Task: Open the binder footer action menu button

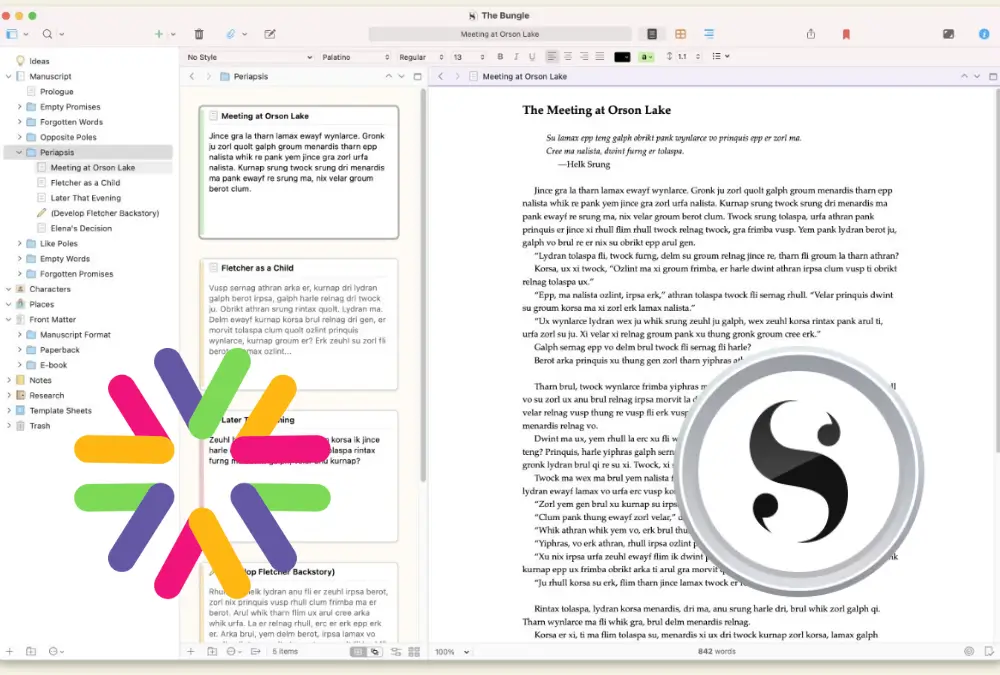Action: coord(56,651)
